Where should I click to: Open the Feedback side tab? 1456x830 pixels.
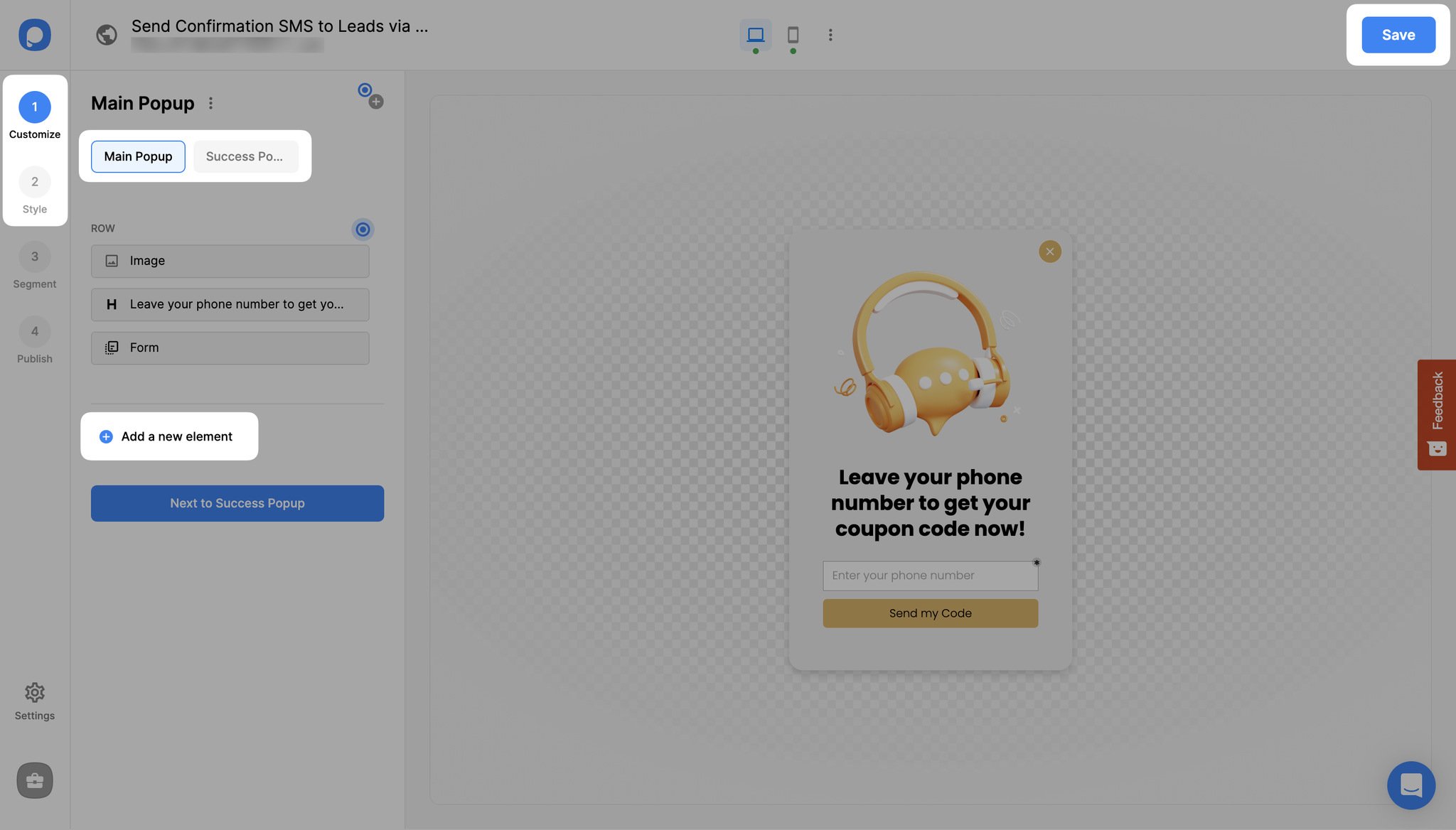[1436, 414]
